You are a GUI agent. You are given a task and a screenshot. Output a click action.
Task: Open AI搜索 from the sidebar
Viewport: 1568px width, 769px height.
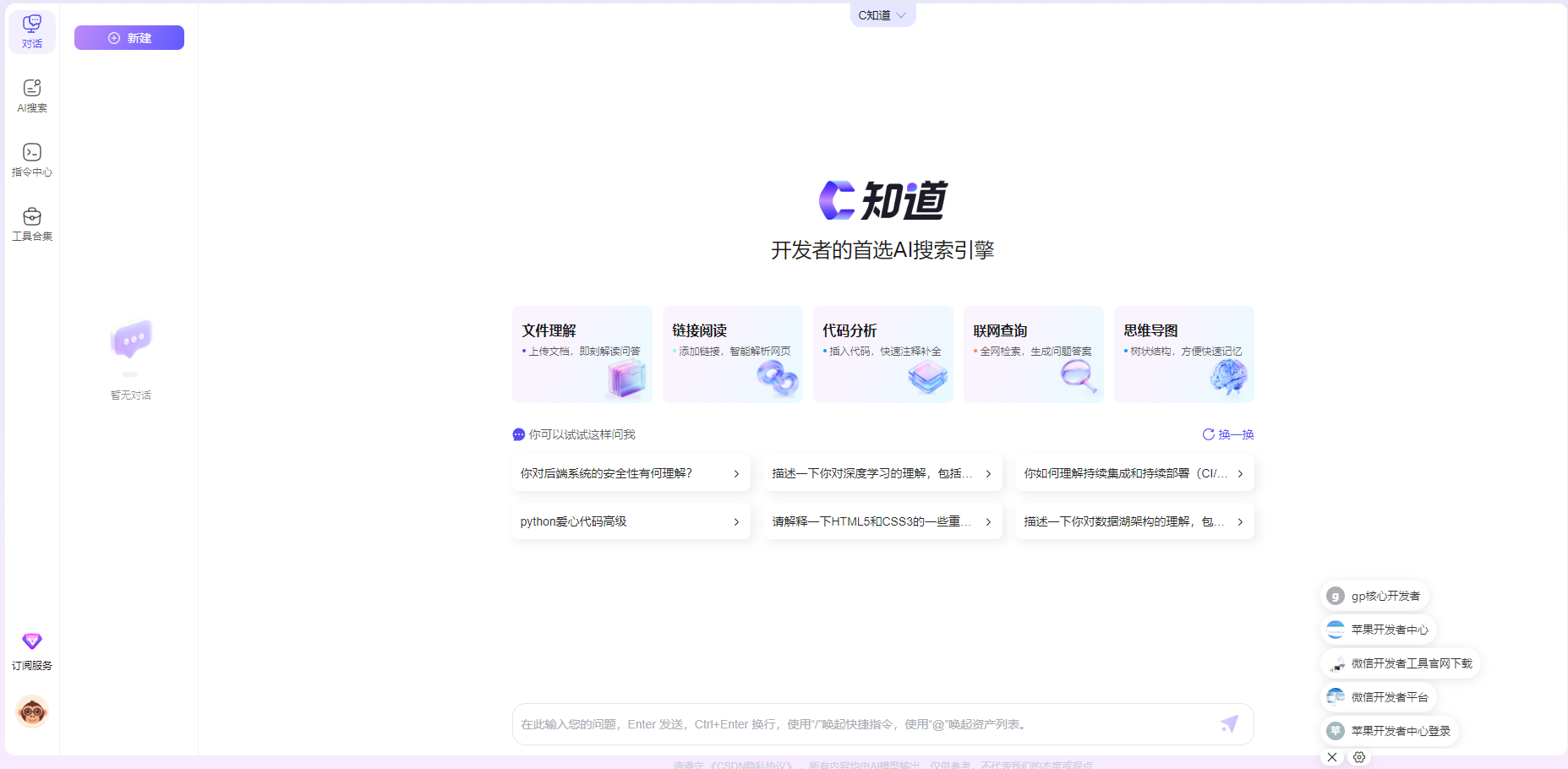click(32, 96)
